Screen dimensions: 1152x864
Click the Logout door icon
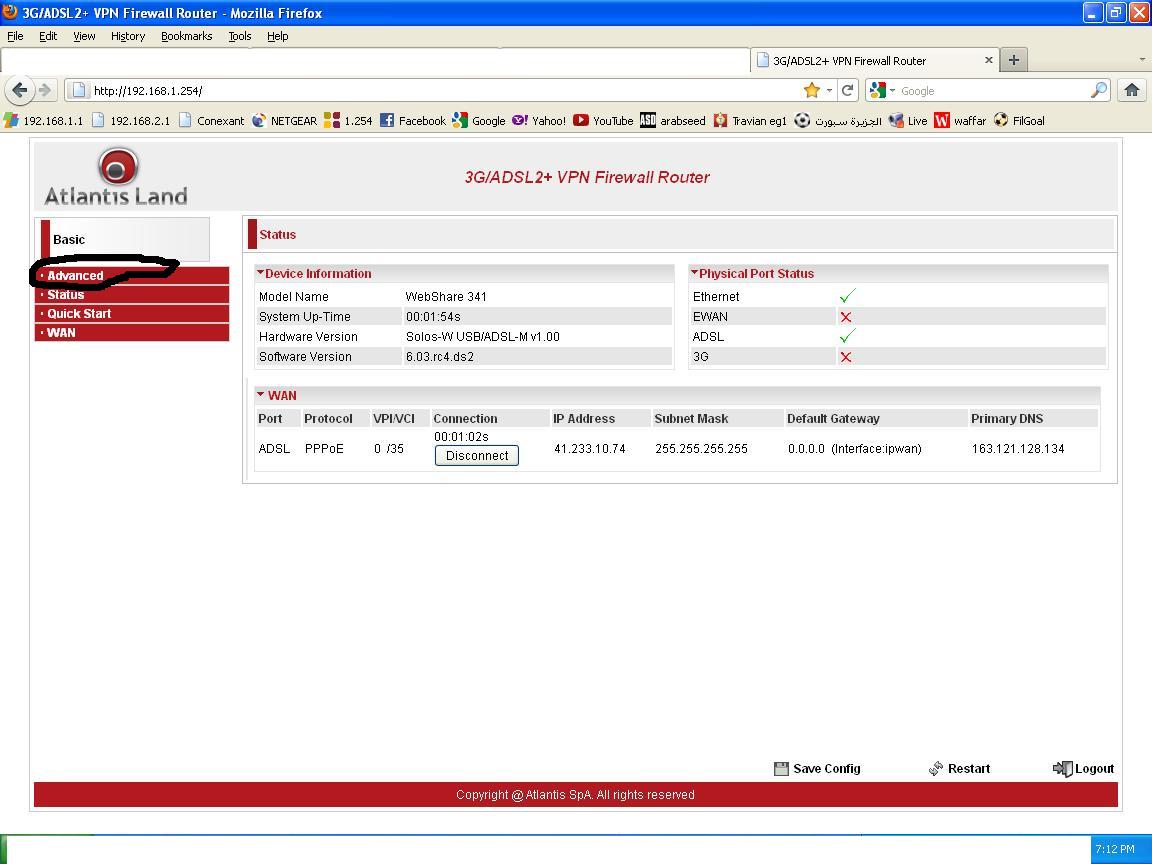[1062, 768]
